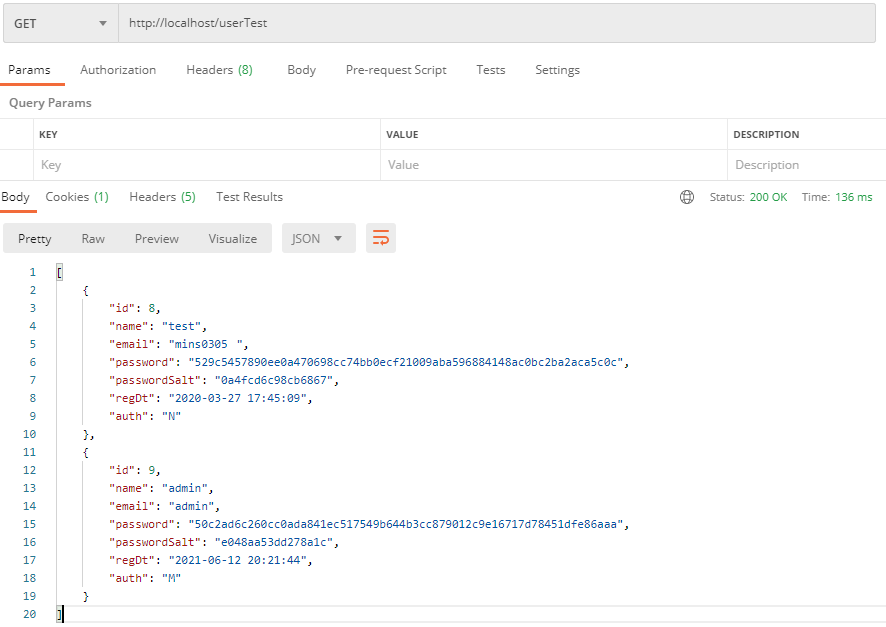Click the KEY column header
This screenshot has width=886, height=627.
pyautogui.click(x=48, y=134)
